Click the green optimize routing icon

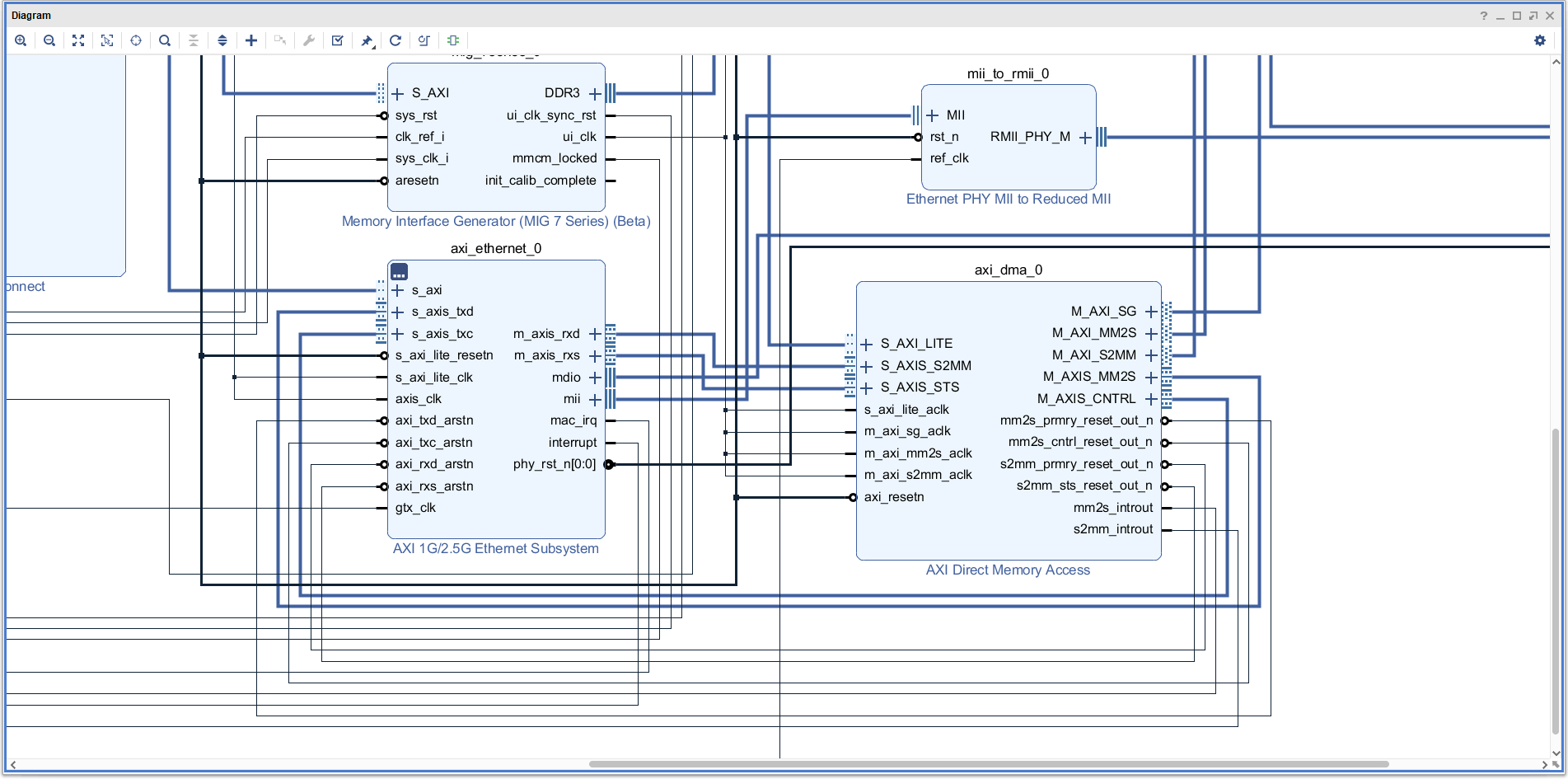(453, 40)
